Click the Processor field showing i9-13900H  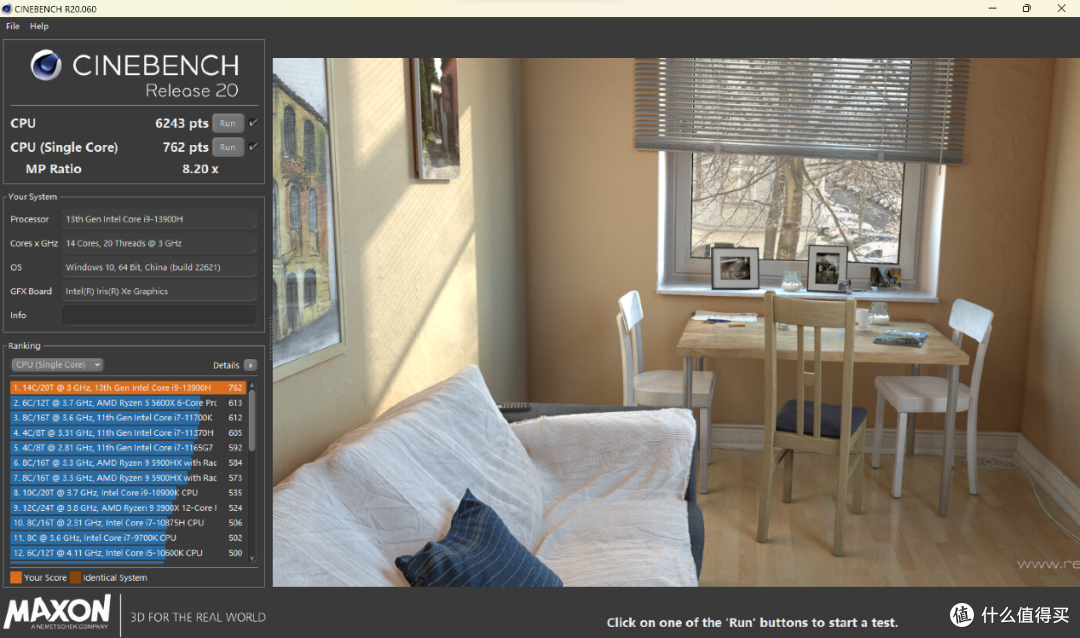(159, 219)
